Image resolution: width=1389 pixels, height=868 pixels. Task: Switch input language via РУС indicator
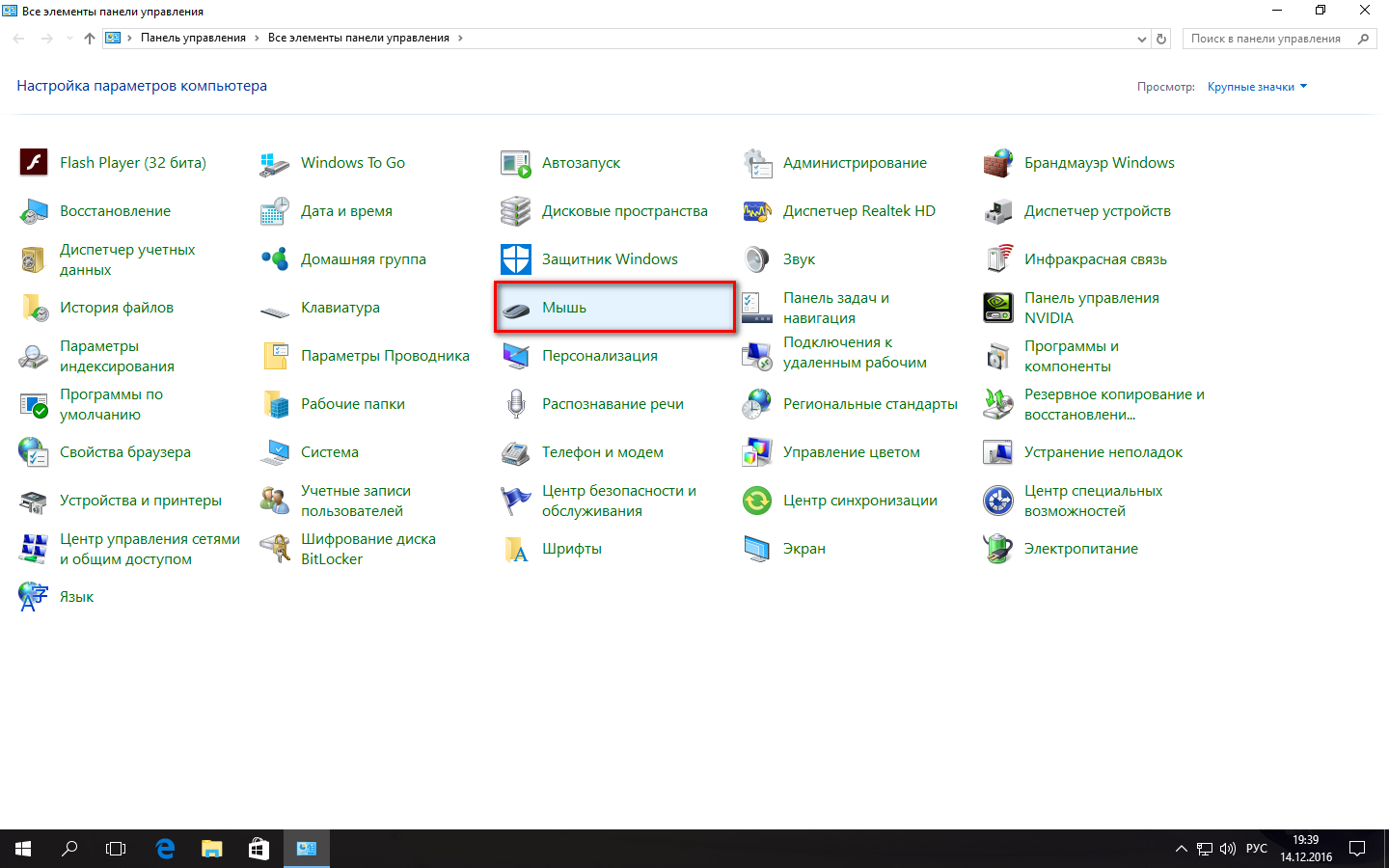coord(1257,849)
